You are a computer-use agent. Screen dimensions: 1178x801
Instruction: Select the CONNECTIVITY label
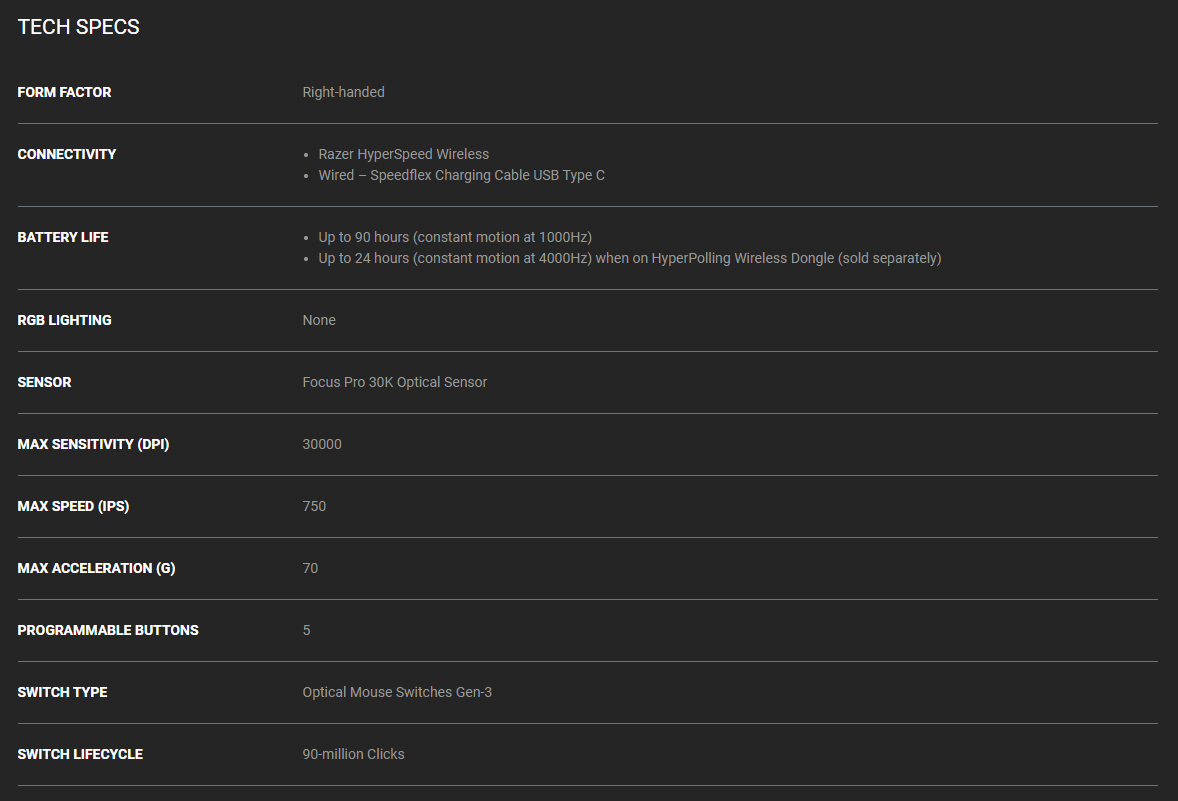[67, 154]
